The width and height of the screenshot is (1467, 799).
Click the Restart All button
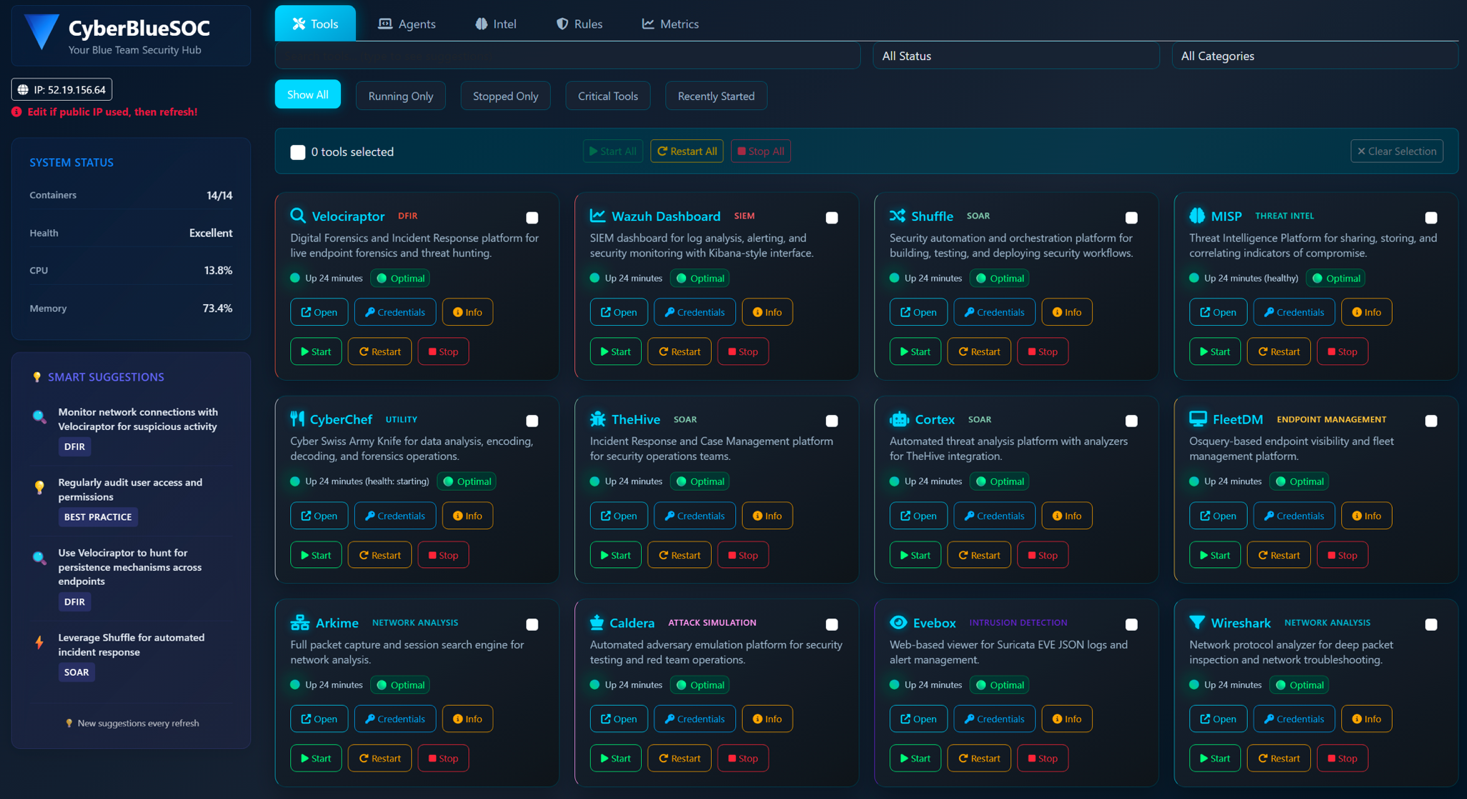pyautogui.click(x=687, y=151)
